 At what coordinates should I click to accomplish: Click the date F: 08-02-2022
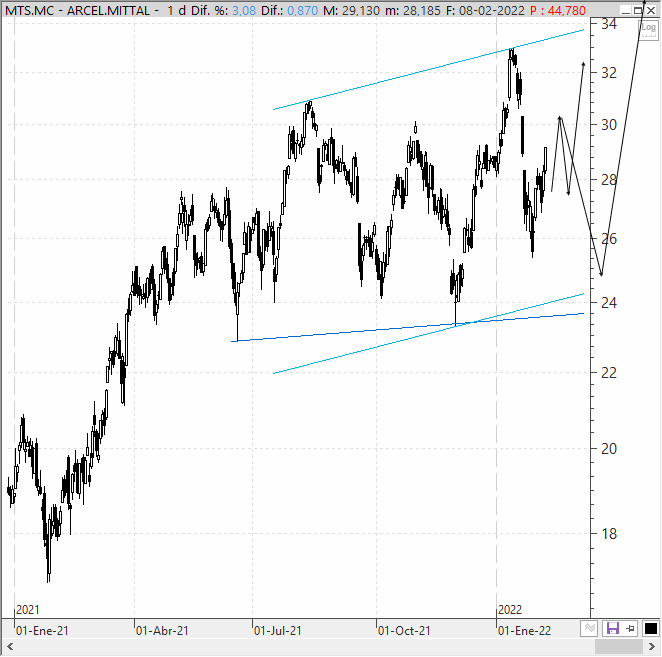(485, 11)
